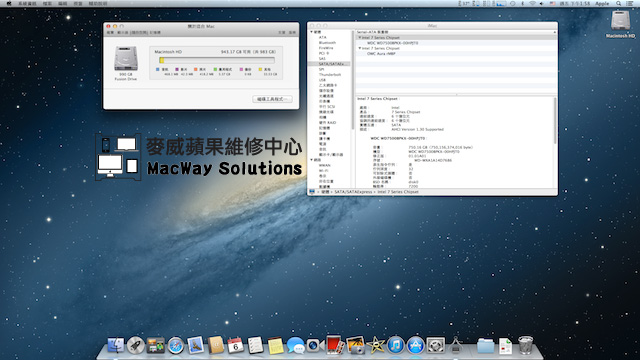Viewport: 640px width, 360px height.
Task: Open blue folder stack in Dock
Action: pos(485,345)
